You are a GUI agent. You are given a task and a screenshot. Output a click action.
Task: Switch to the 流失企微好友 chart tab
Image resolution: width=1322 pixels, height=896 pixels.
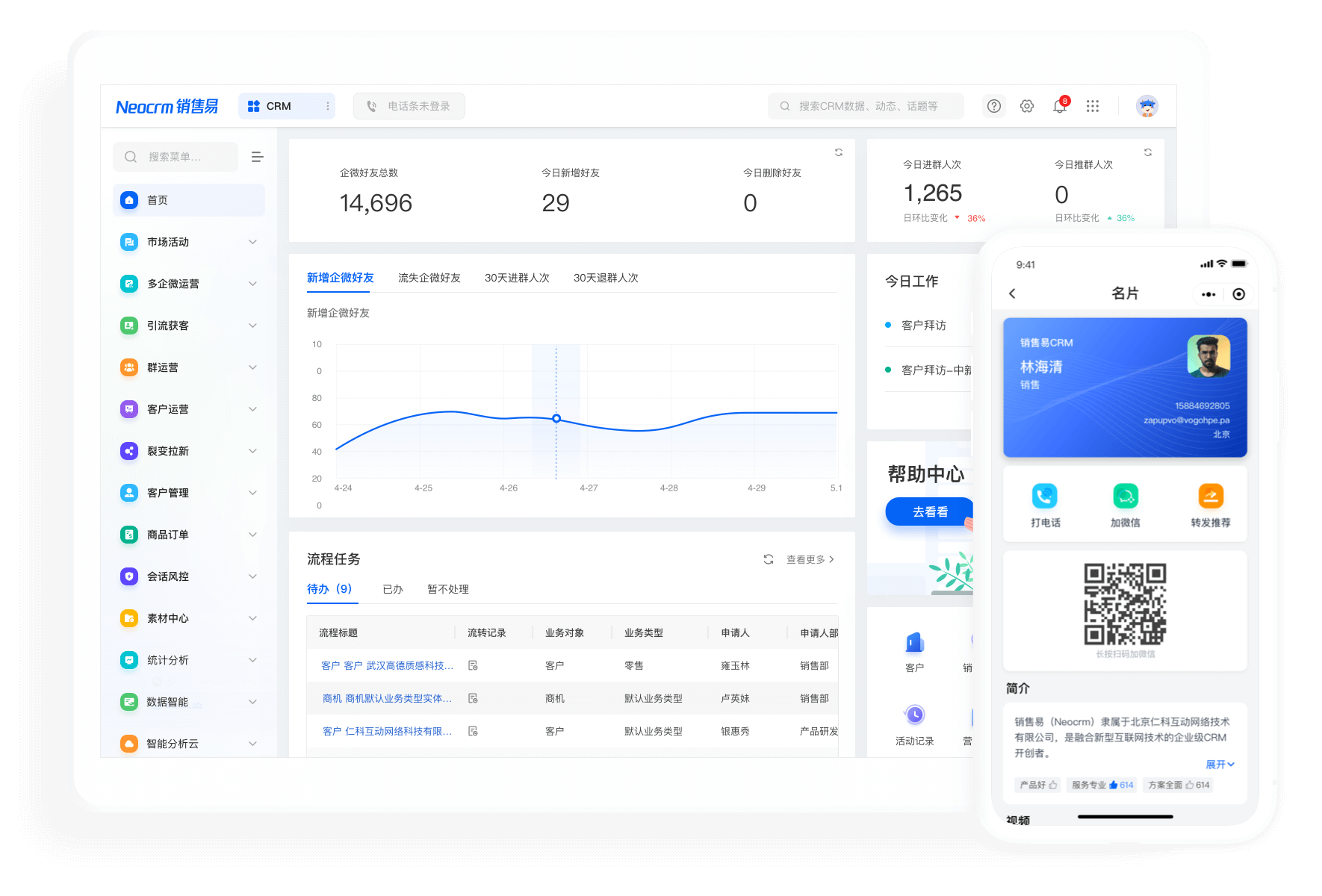tap(429, 278)
